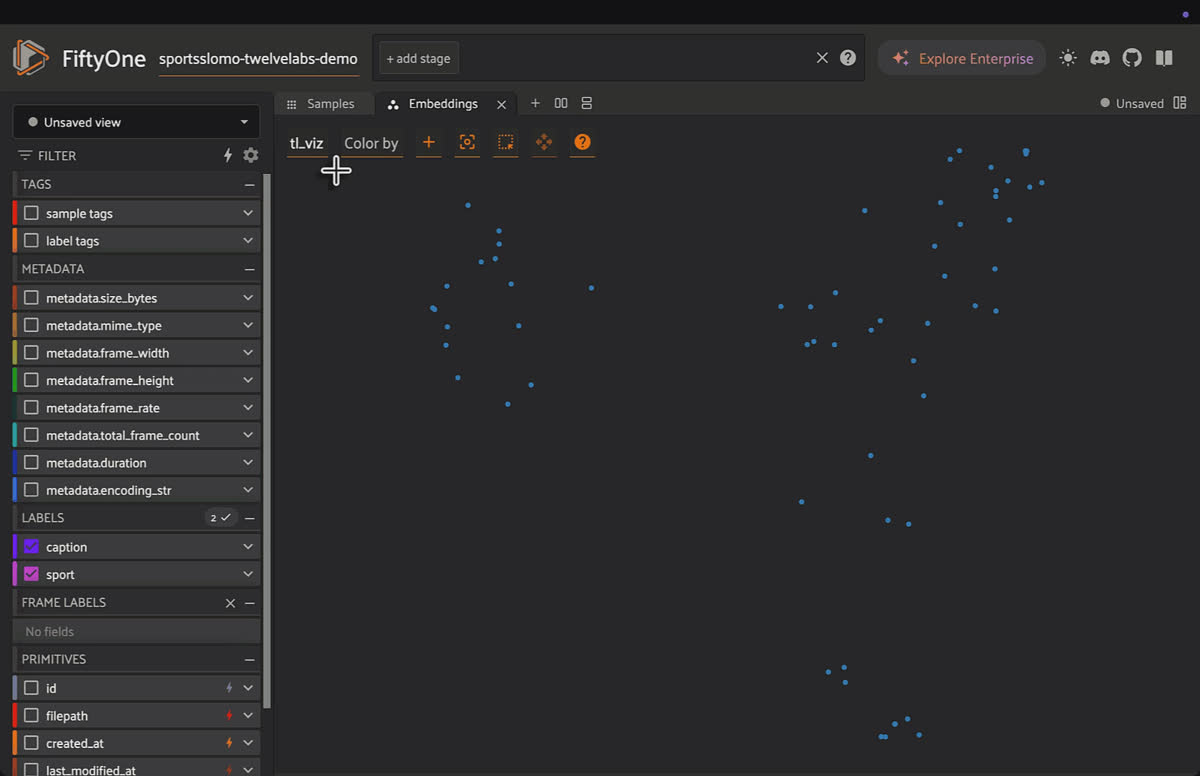The height and width of the screenshot is (776, 1200).
Task: Uncheck the sport label checkbox
Action: pos(31,574)
